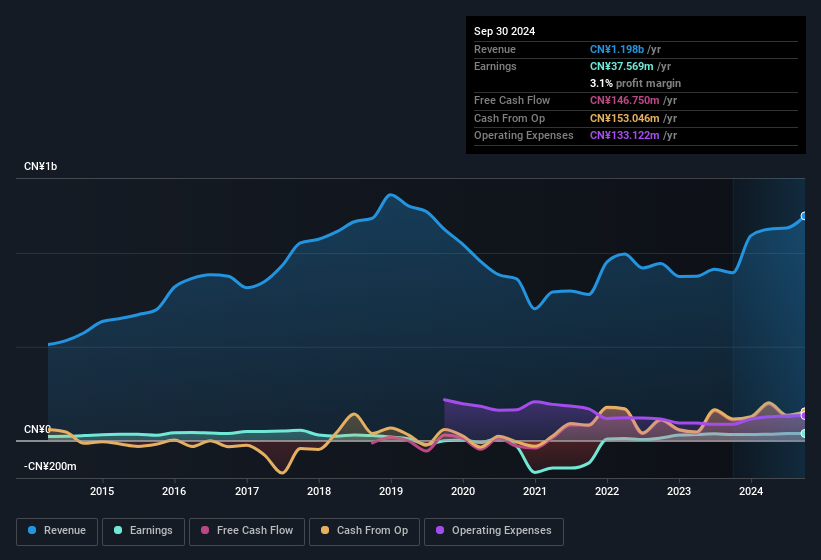This screenshot has height=560, width=821.
Task: Click the 2022 x-axis label
Action: click(607, 491)
